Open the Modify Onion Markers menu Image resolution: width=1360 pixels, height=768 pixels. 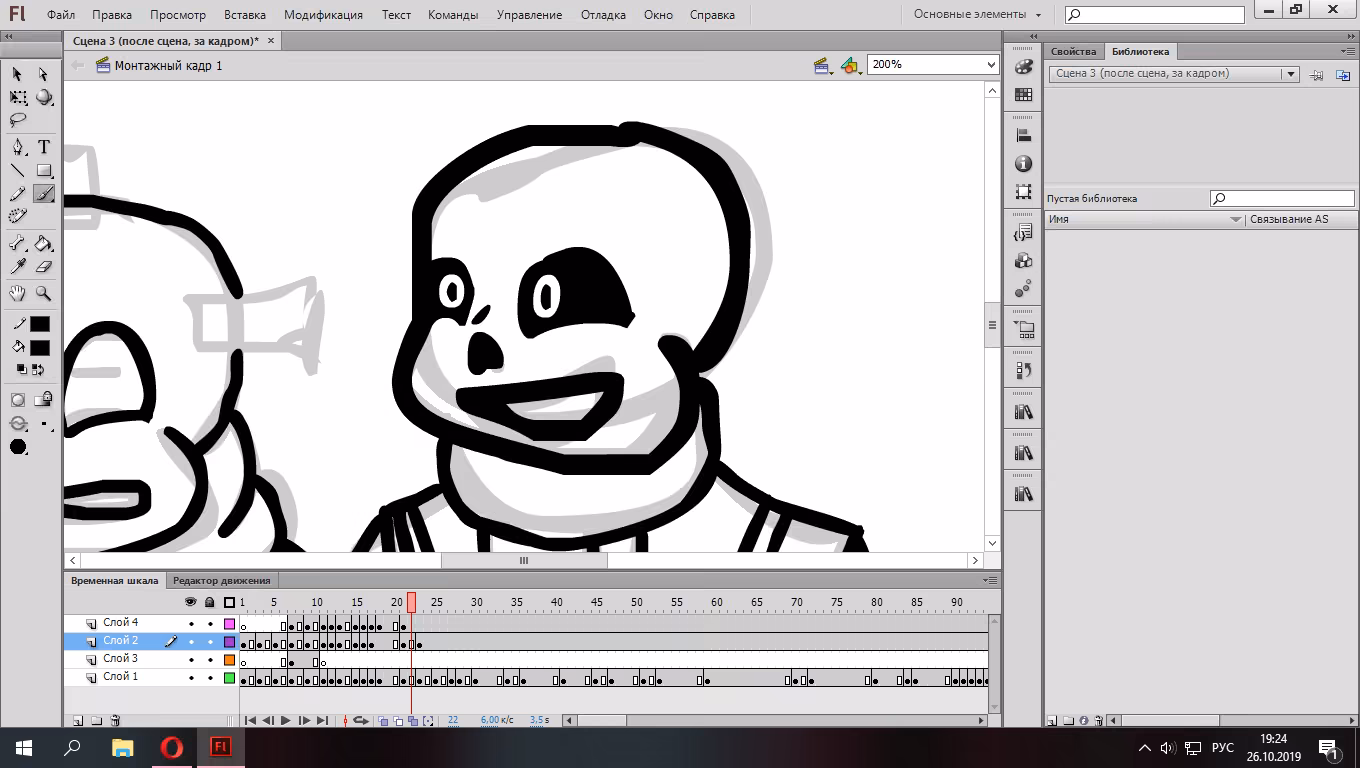(428, 720)
